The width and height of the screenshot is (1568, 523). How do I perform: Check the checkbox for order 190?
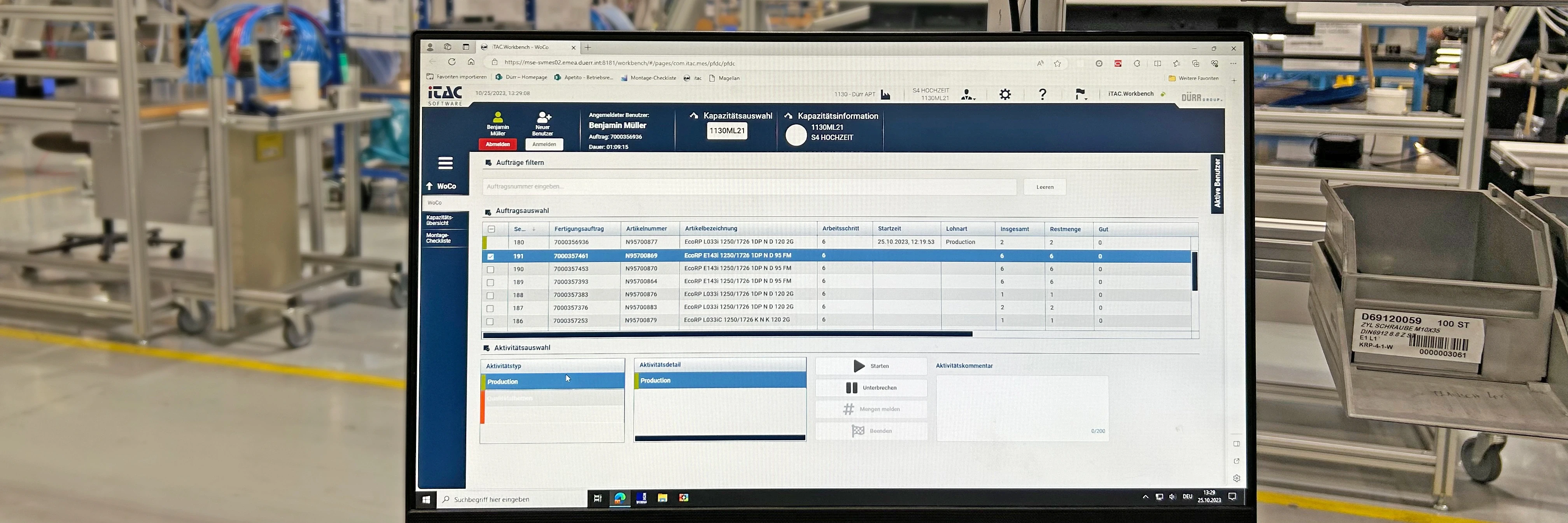[491, 269]
